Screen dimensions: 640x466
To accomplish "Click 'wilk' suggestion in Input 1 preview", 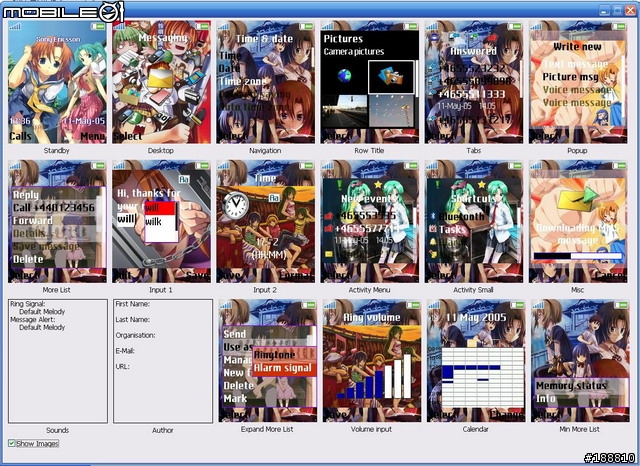I will point(153,221).
